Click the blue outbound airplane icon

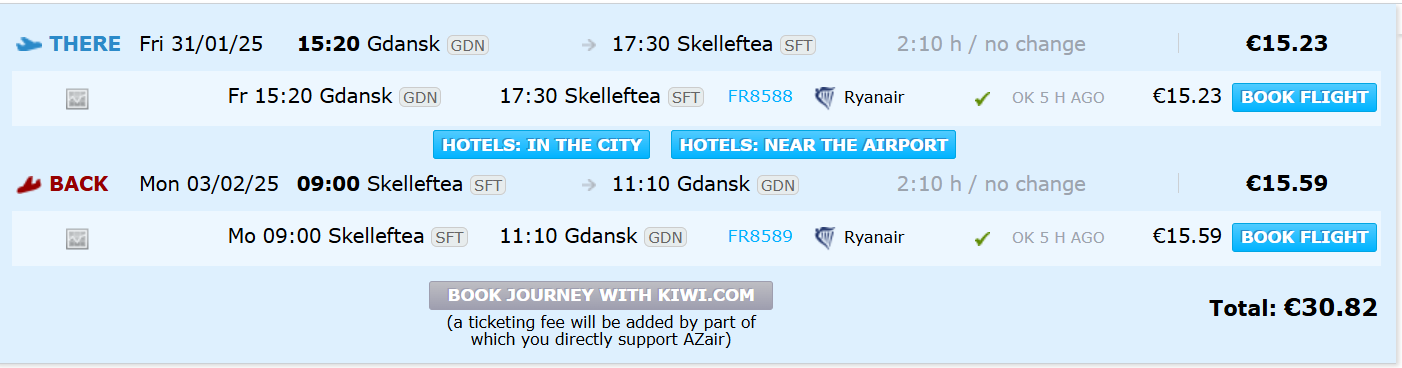coord(29,44)
